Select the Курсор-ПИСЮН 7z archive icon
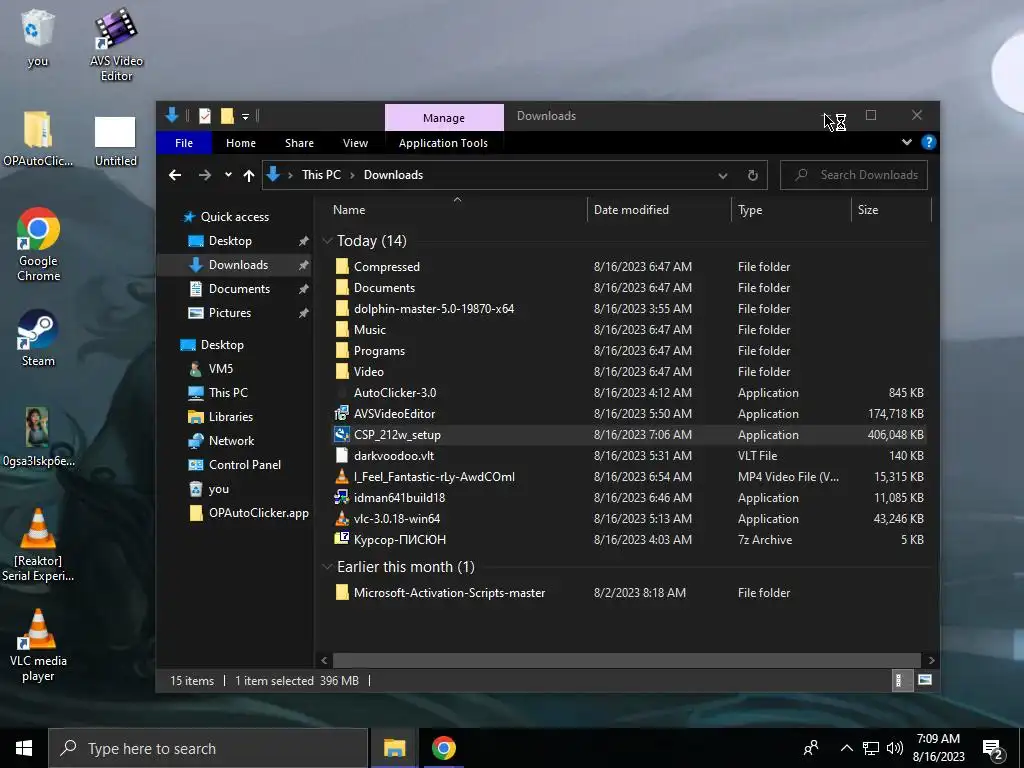This screenshot has height=768, width=1024. (342, 539)
